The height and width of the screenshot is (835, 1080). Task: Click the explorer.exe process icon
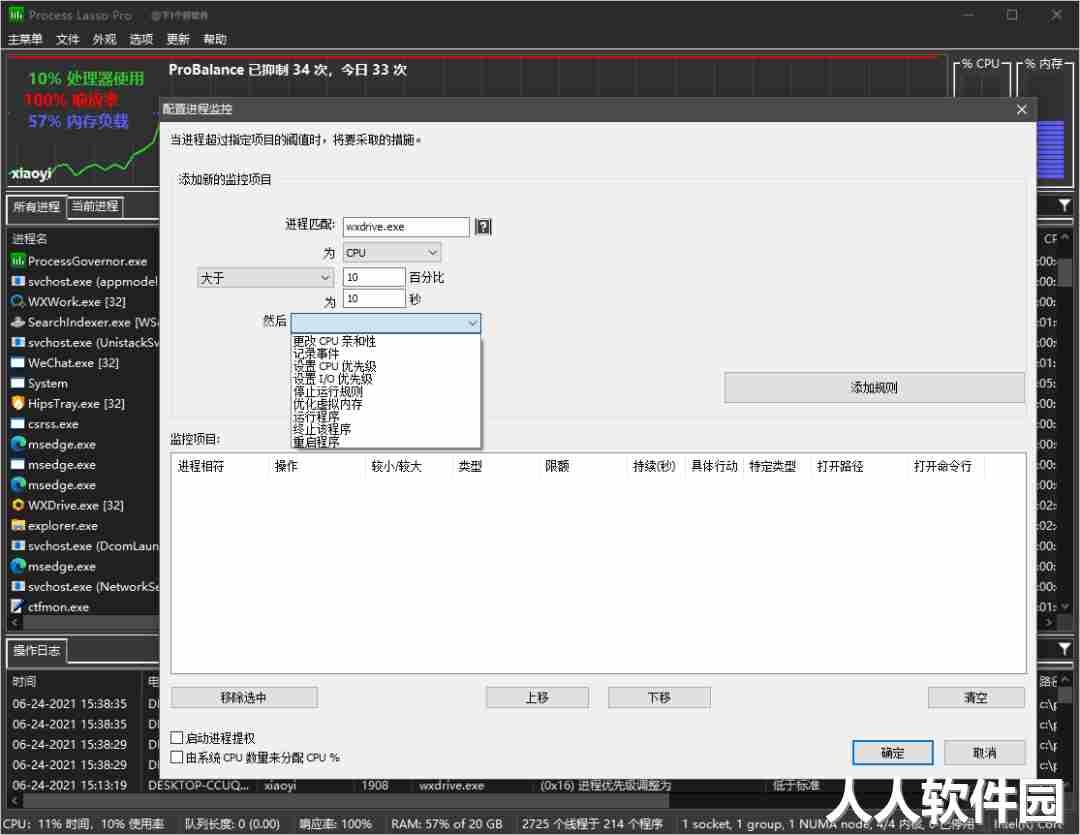point(18,526)
